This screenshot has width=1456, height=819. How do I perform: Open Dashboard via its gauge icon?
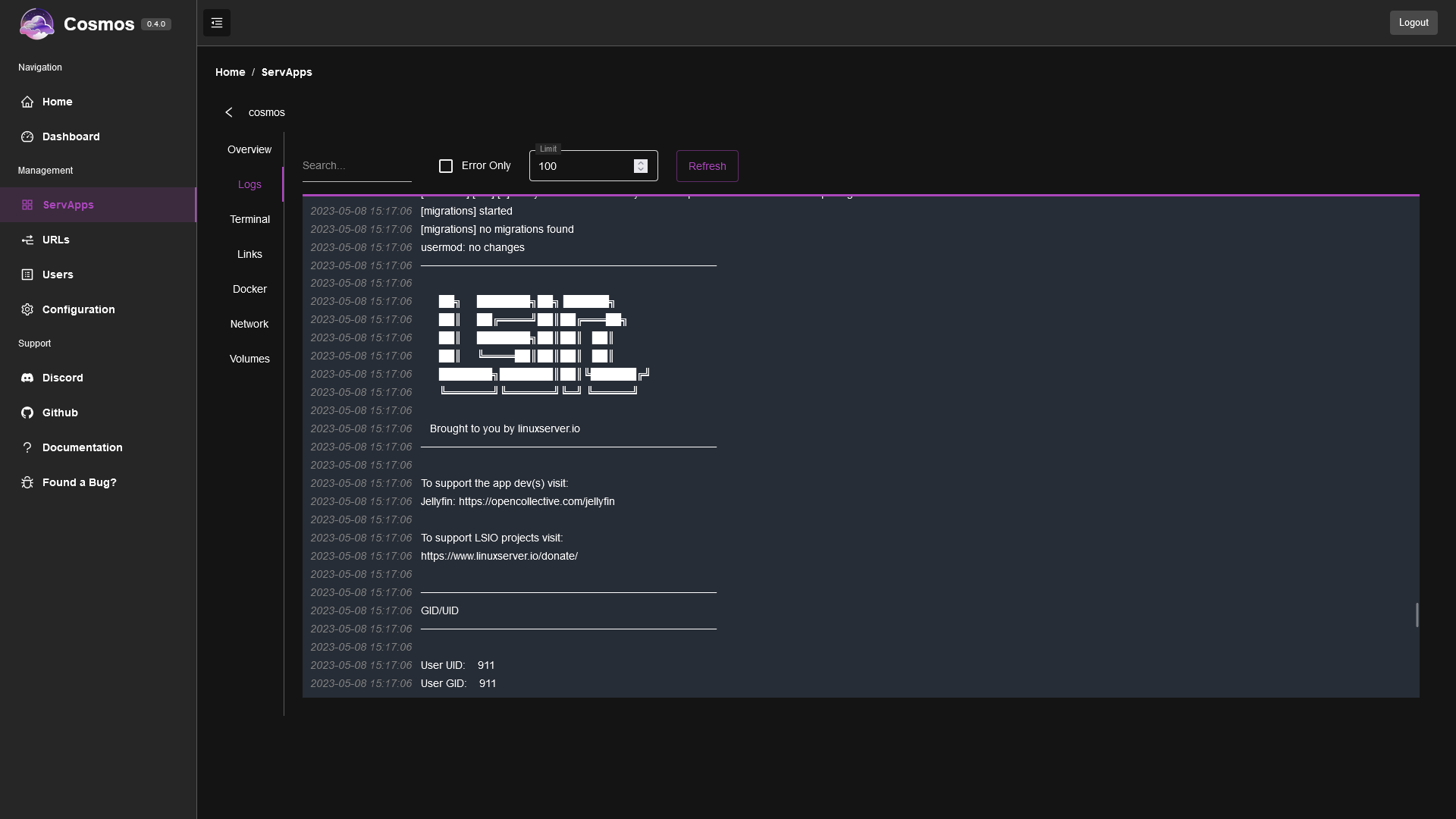[x=27, y=136]
